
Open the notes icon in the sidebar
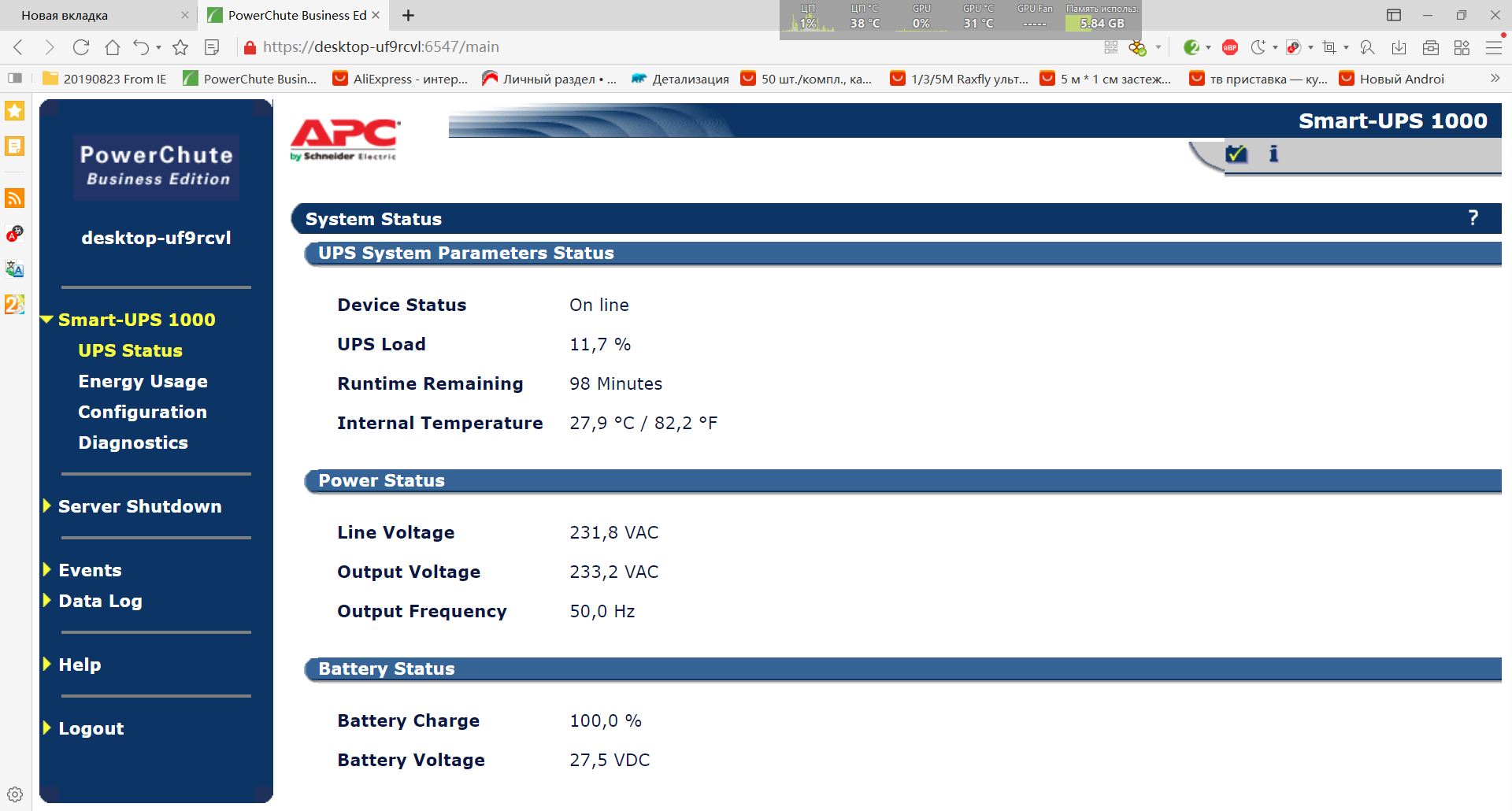click(x=15, y=146)
